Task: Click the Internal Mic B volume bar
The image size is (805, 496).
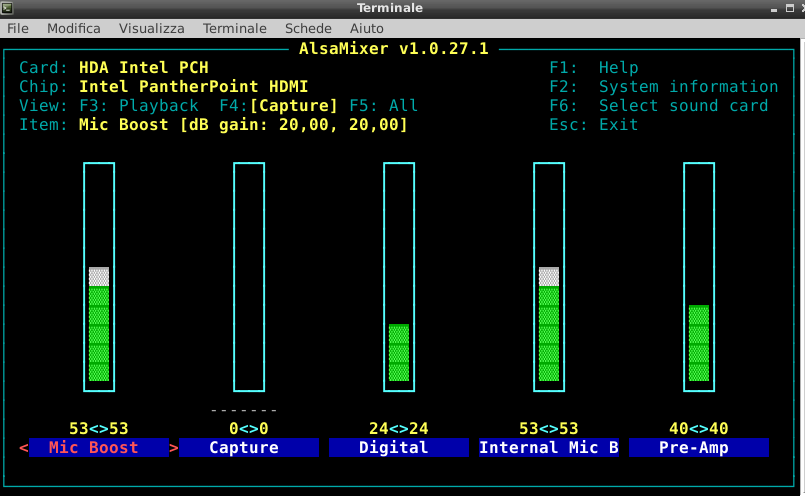Action: pos(549,277)
